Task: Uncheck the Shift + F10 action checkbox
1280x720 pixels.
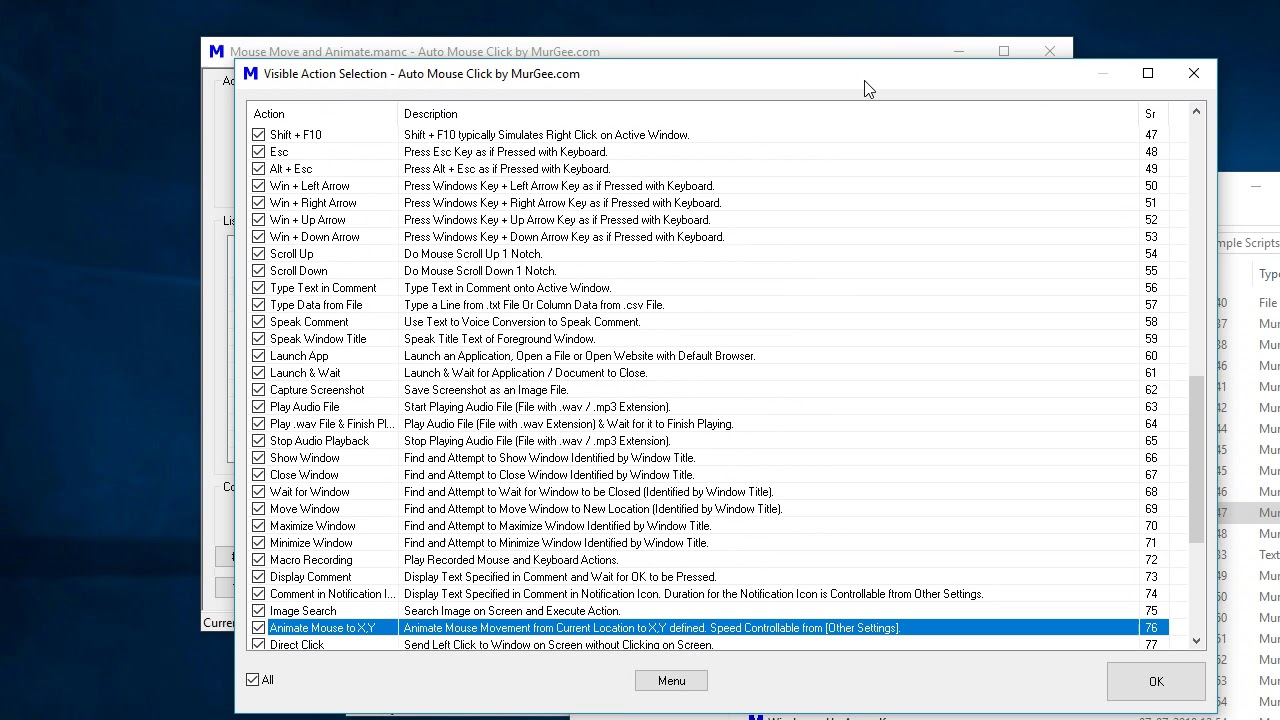Action: [259, 135]
